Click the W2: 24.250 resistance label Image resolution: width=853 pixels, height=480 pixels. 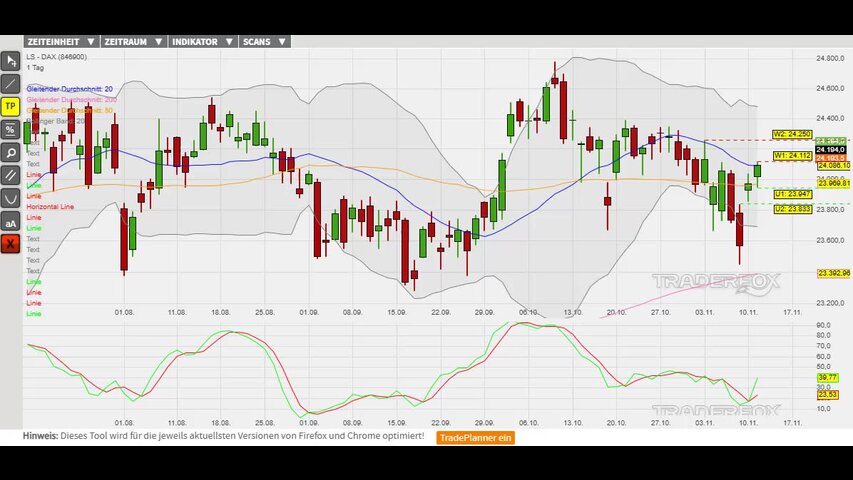click(792, 134)
